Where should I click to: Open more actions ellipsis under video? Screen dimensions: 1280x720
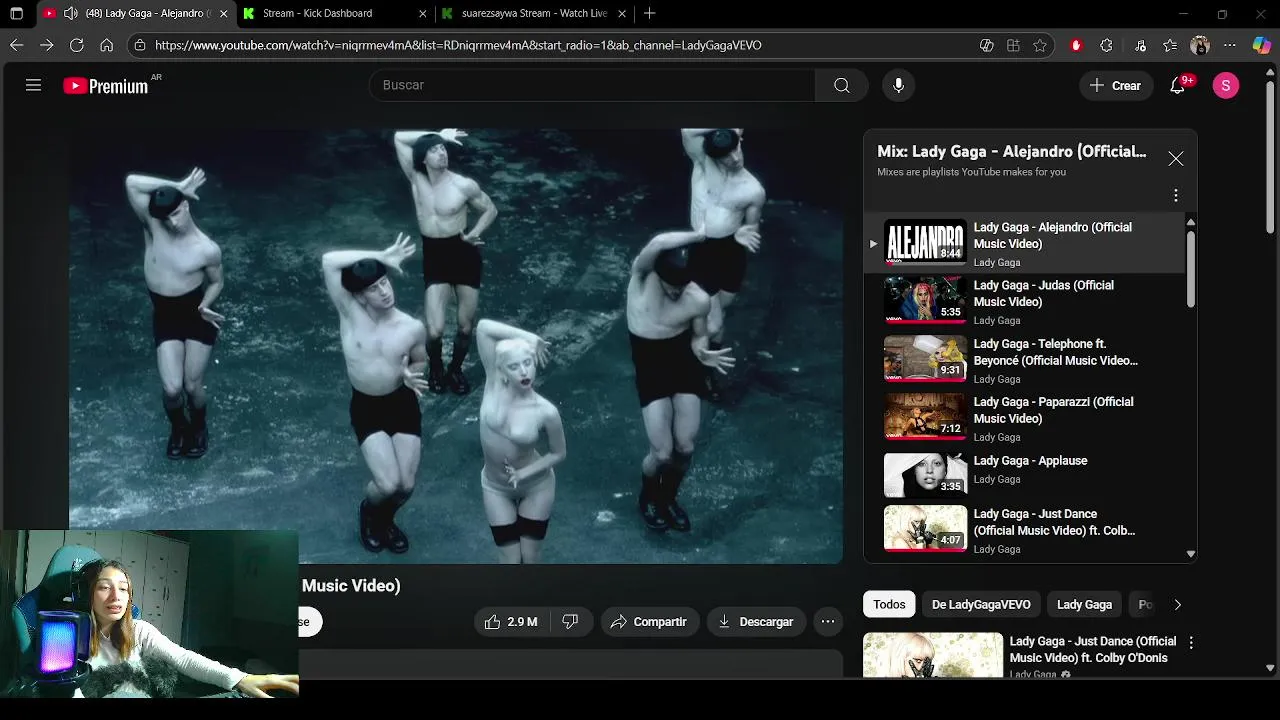coord(828,622)
